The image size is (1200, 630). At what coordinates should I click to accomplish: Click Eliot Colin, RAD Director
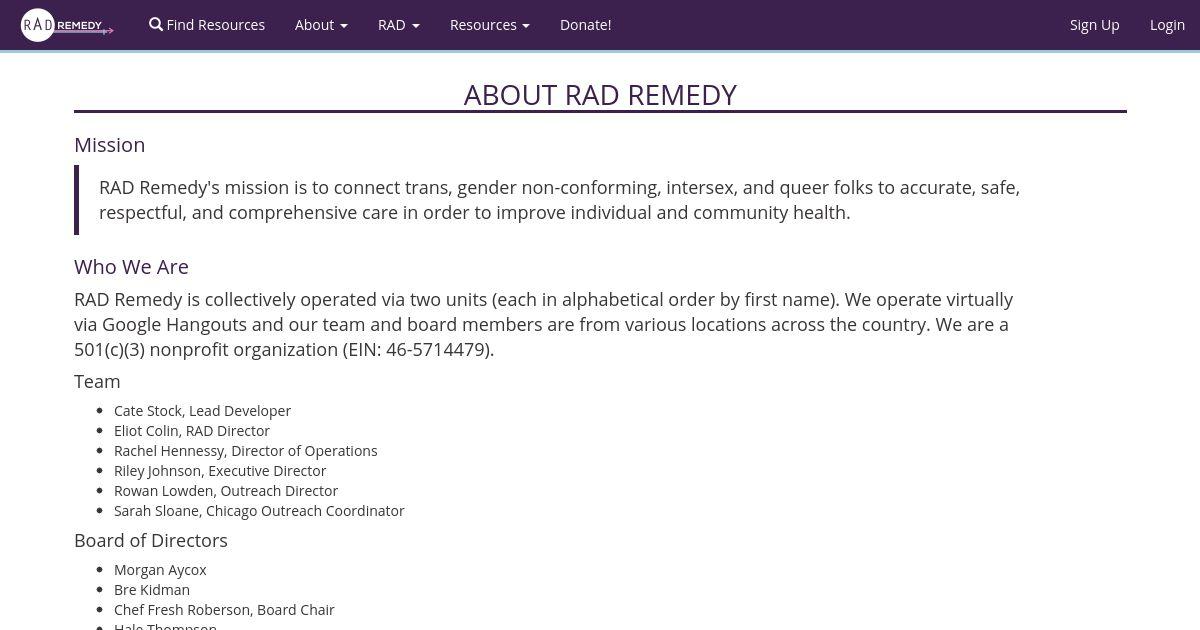[x=192, y=431]
